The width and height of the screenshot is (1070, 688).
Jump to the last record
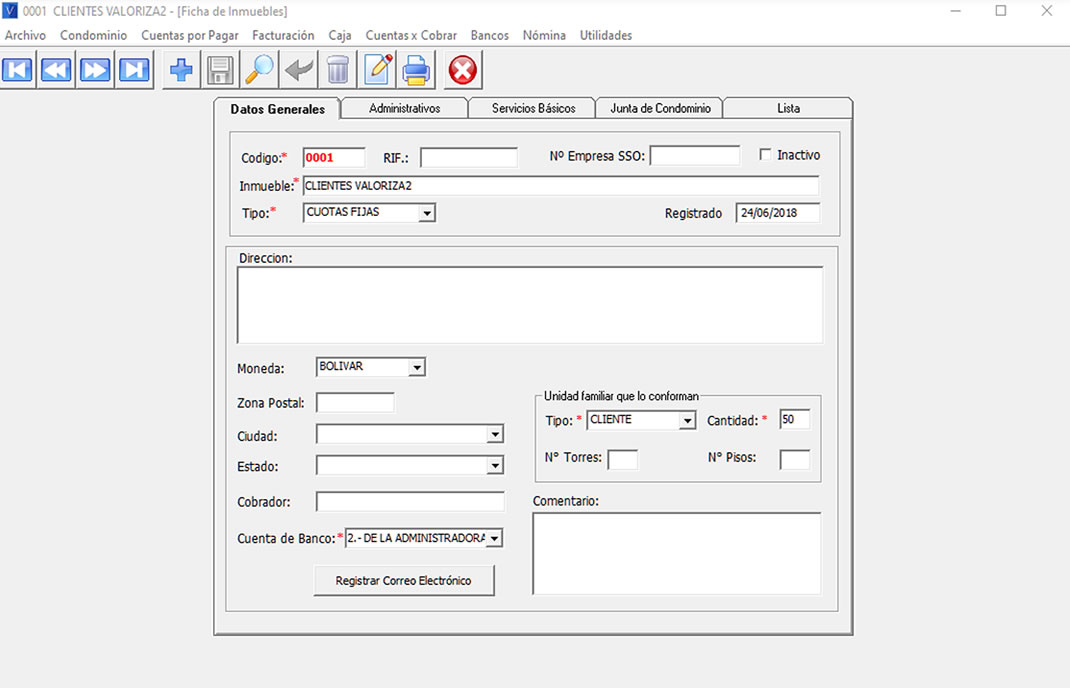click(133, 70)
